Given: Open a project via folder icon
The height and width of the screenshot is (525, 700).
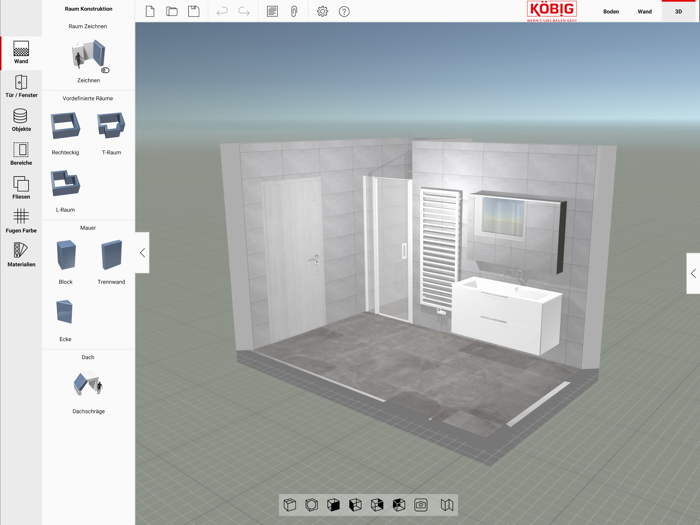Looking at the screenshot, I should click(x=172, y=12).
